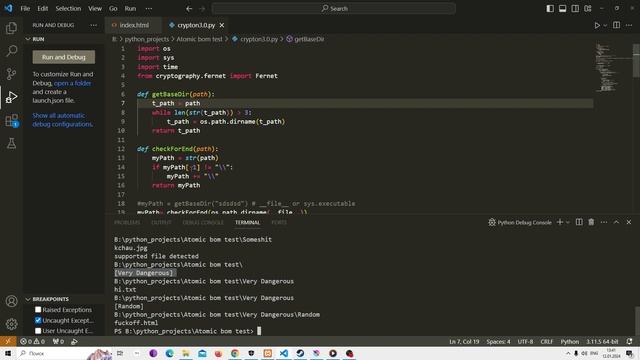Open Run and Debug view icon
This screenshot has height=360, width=640.
pos(11,97)
